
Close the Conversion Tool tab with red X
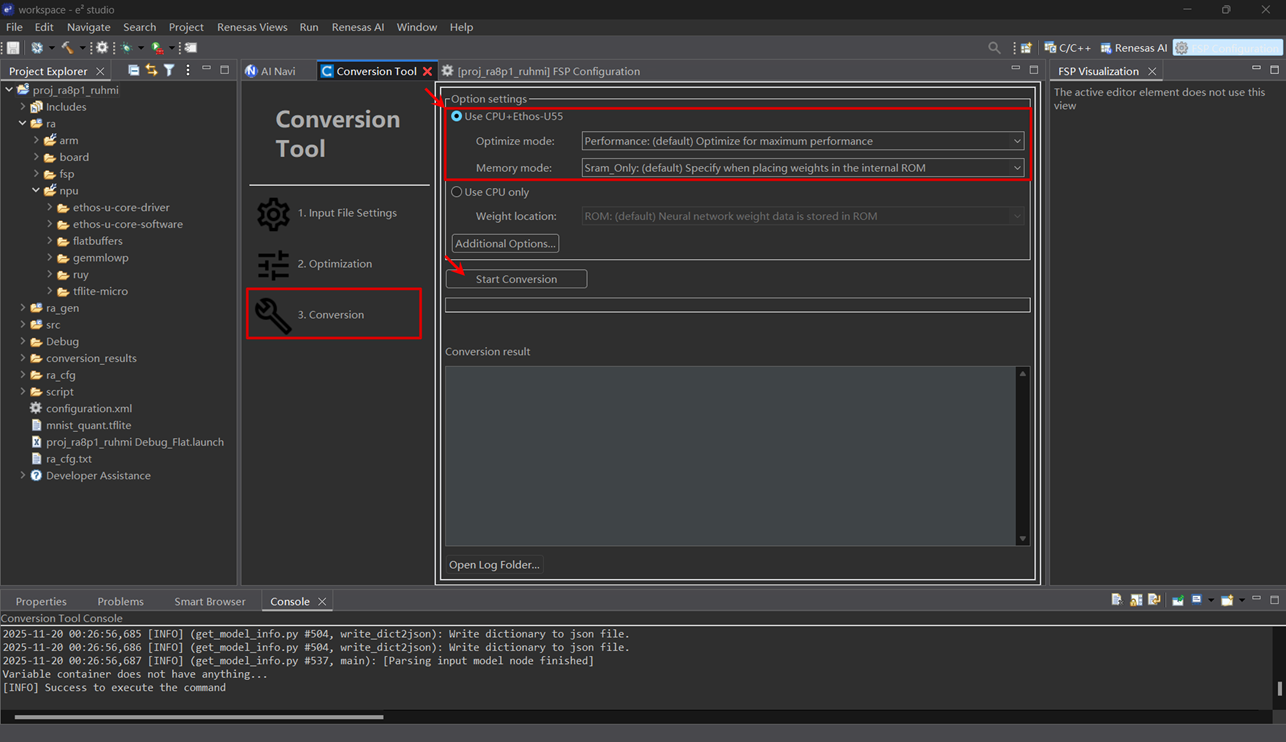coord(428,71)
